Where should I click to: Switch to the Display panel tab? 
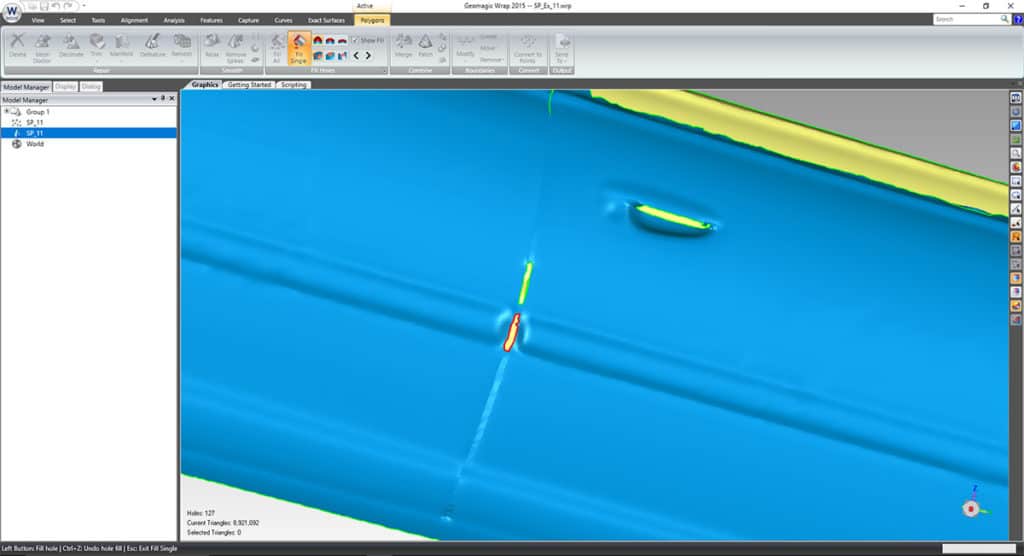(x=65, y=86)
